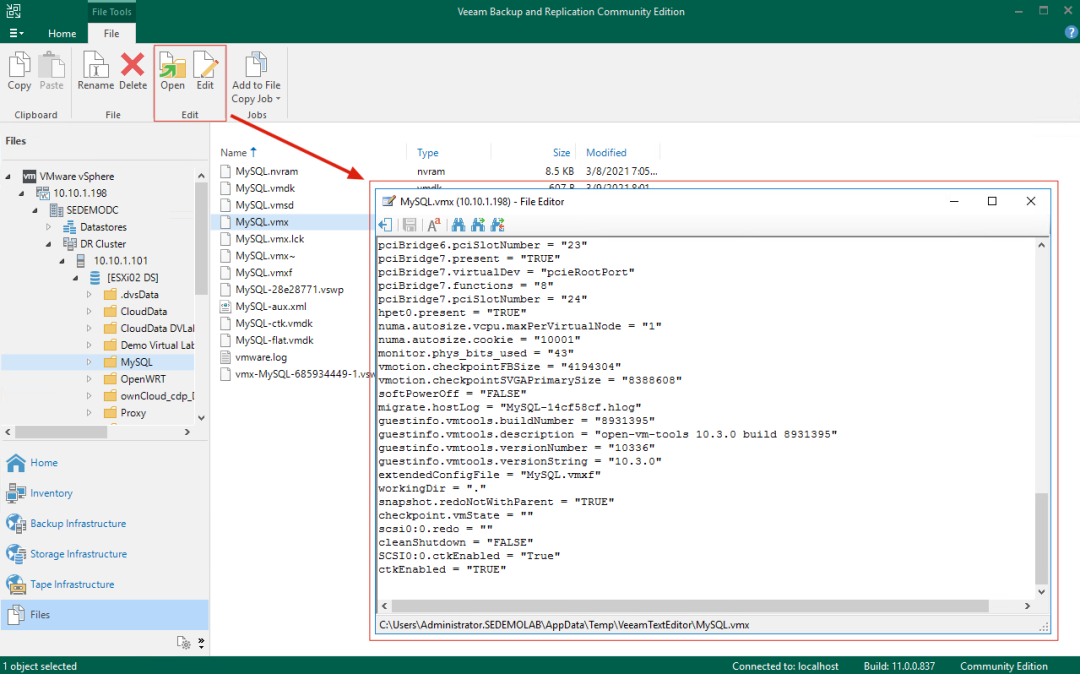Click the navigation pane configure icon
Screen dimensions: 1080x674
(183, 642)
